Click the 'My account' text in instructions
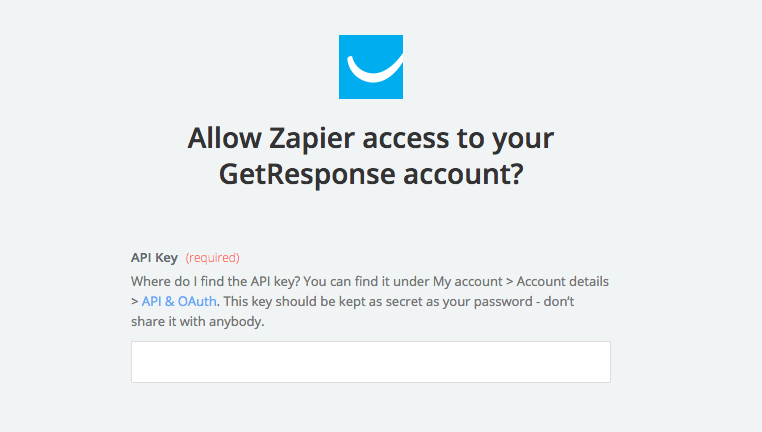Image resolution: width=762 pixels, height=432 pixels. pyautogui.click(x=468, y=281)
